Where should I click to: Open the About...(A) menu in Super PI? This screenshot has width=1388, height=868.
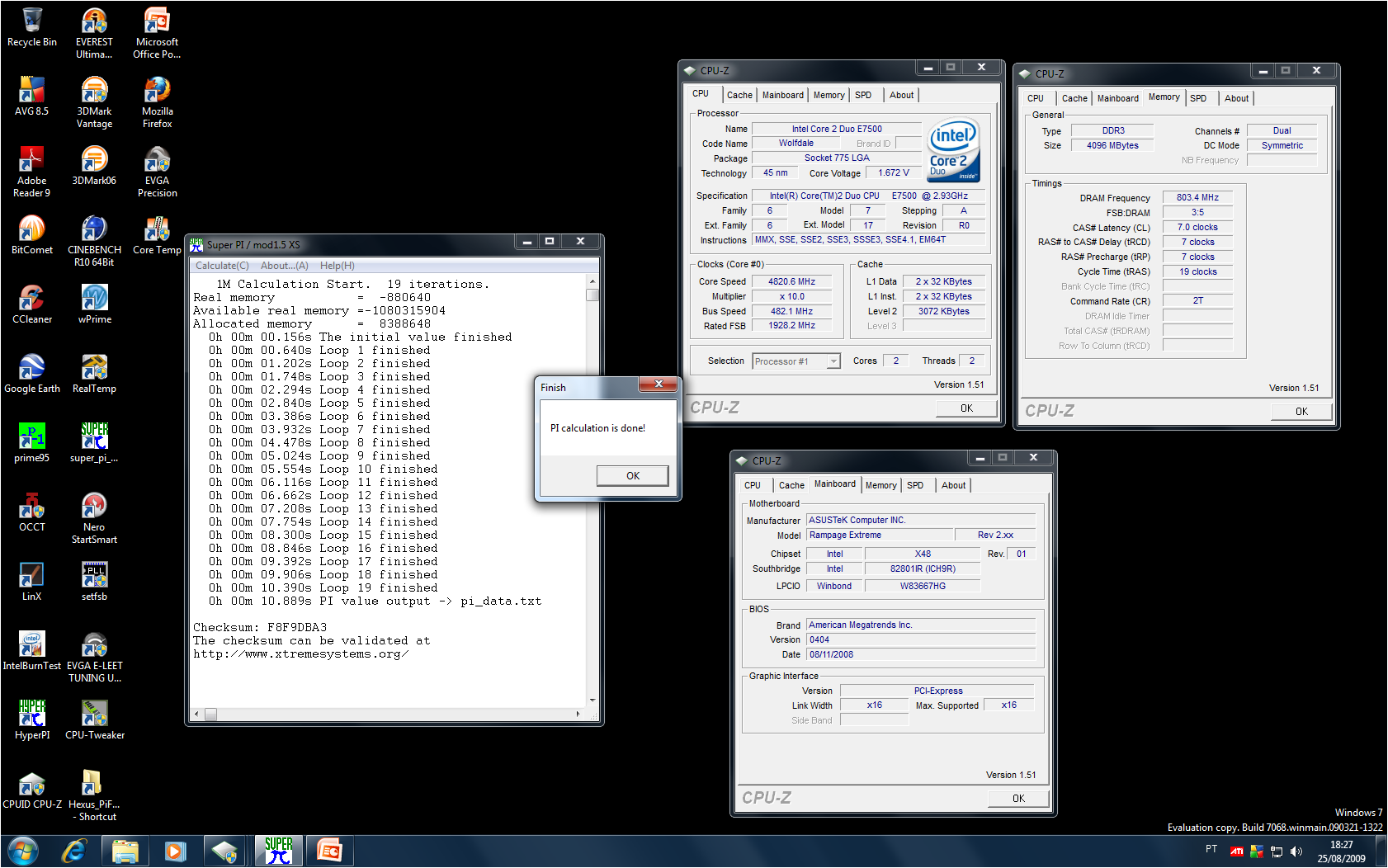point(285,266)
